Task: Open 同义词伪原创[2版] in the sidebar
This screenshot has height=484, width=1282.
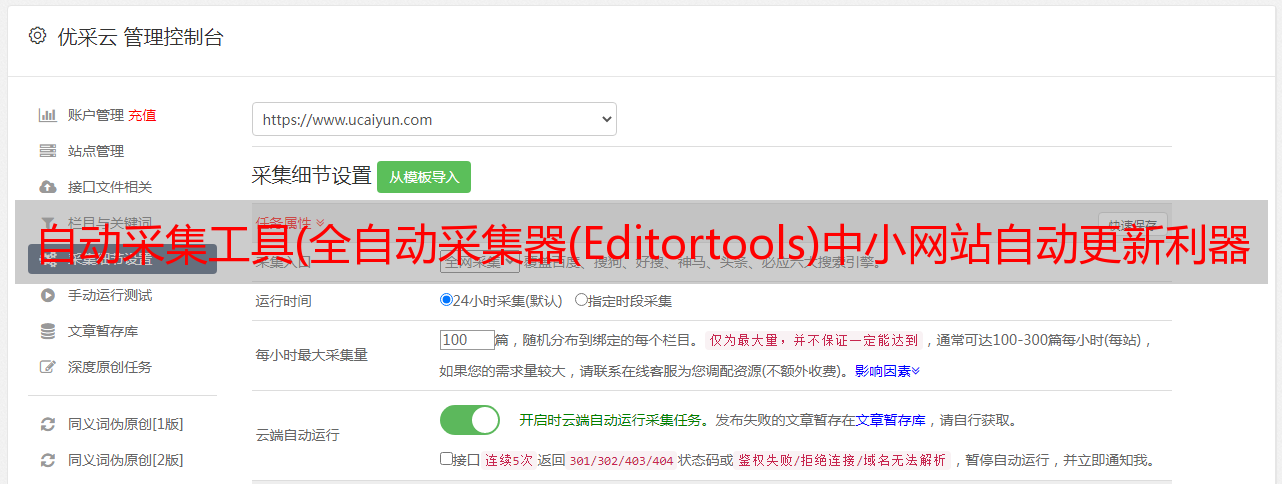Action: point(125,460)
